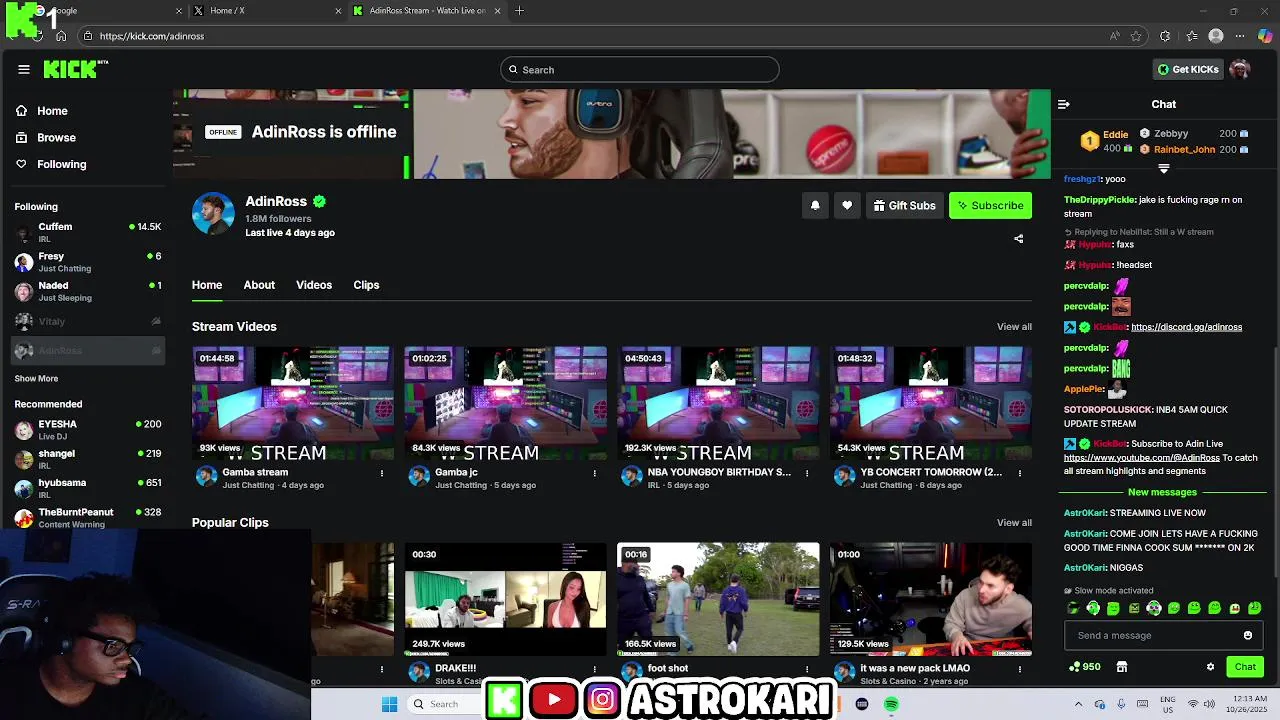The image size is (1280, 720).
Task: Toggle the heart follow button for AdinRoss
Action: click(x=847, y=205)
